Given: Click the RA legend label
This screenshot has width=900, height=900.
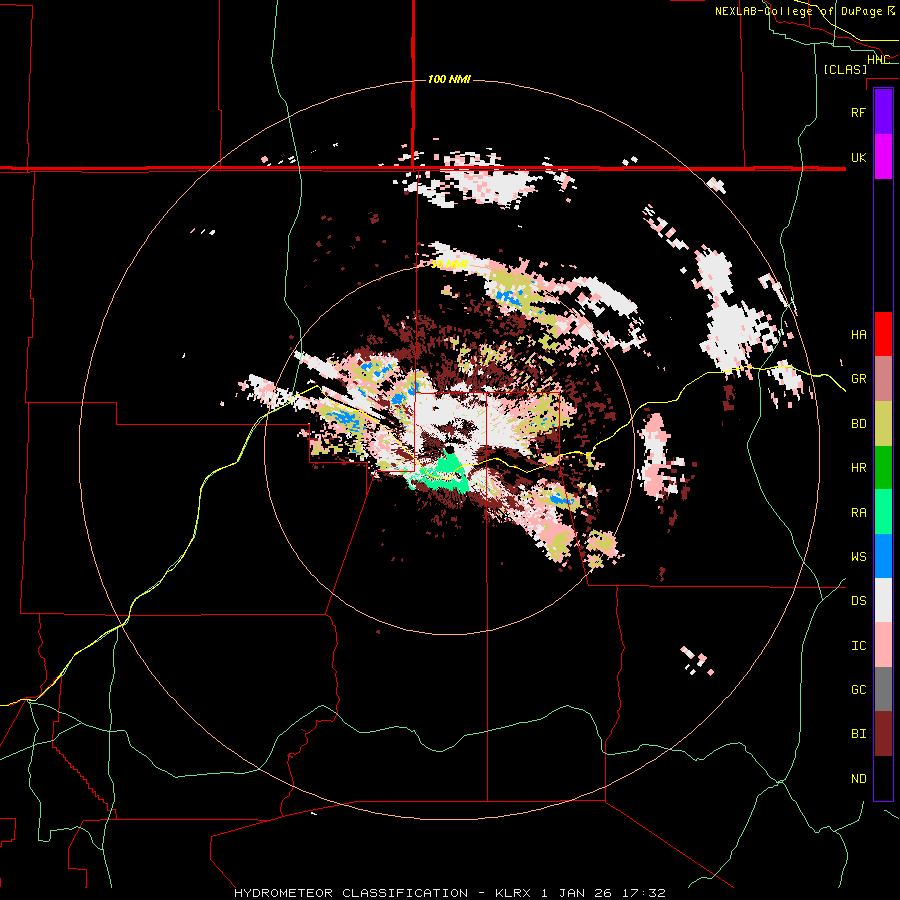Looking at the screenshot, I should tap(858, 512).
